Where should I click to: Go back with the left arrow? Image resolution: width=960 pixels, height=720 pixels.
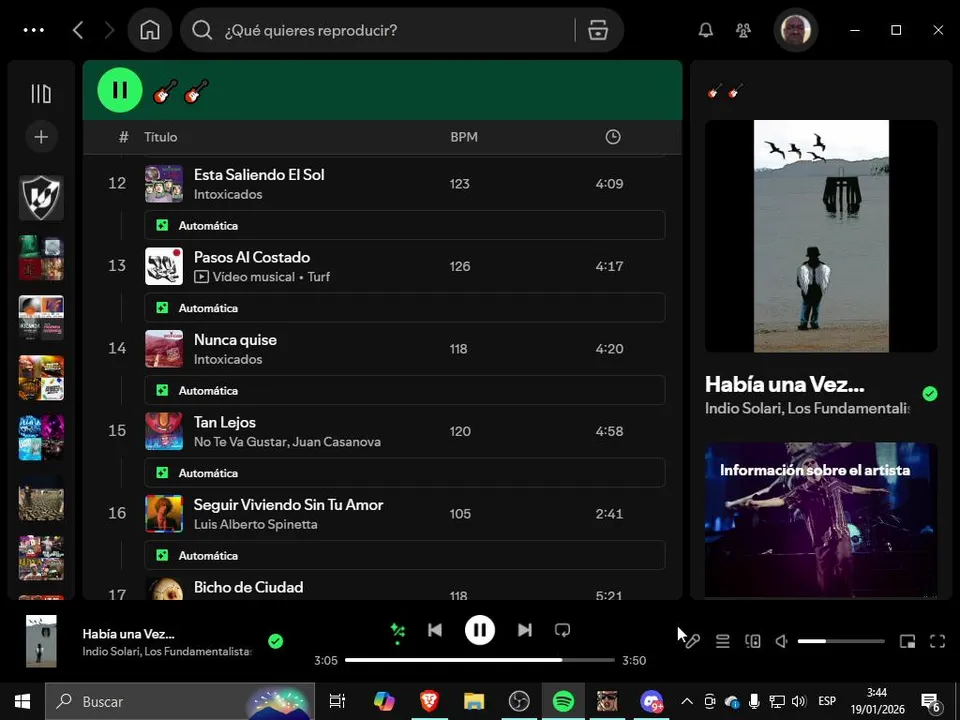tap(78, 30)
